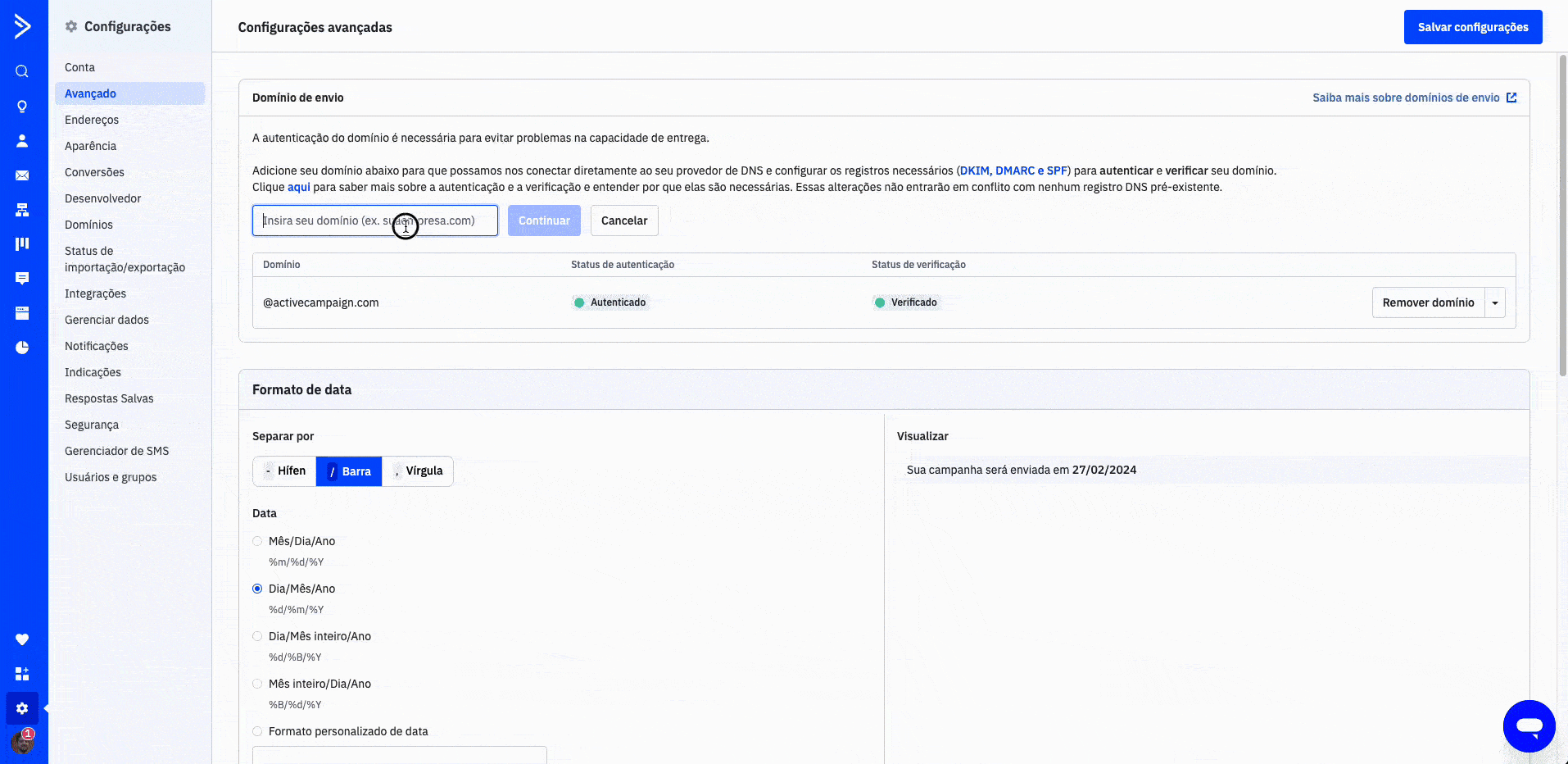The height and width of the screenshot is (764, 1568).
Task: Open Integrações settings menu item
Action: pyautogui.click(x=95, y=293)
